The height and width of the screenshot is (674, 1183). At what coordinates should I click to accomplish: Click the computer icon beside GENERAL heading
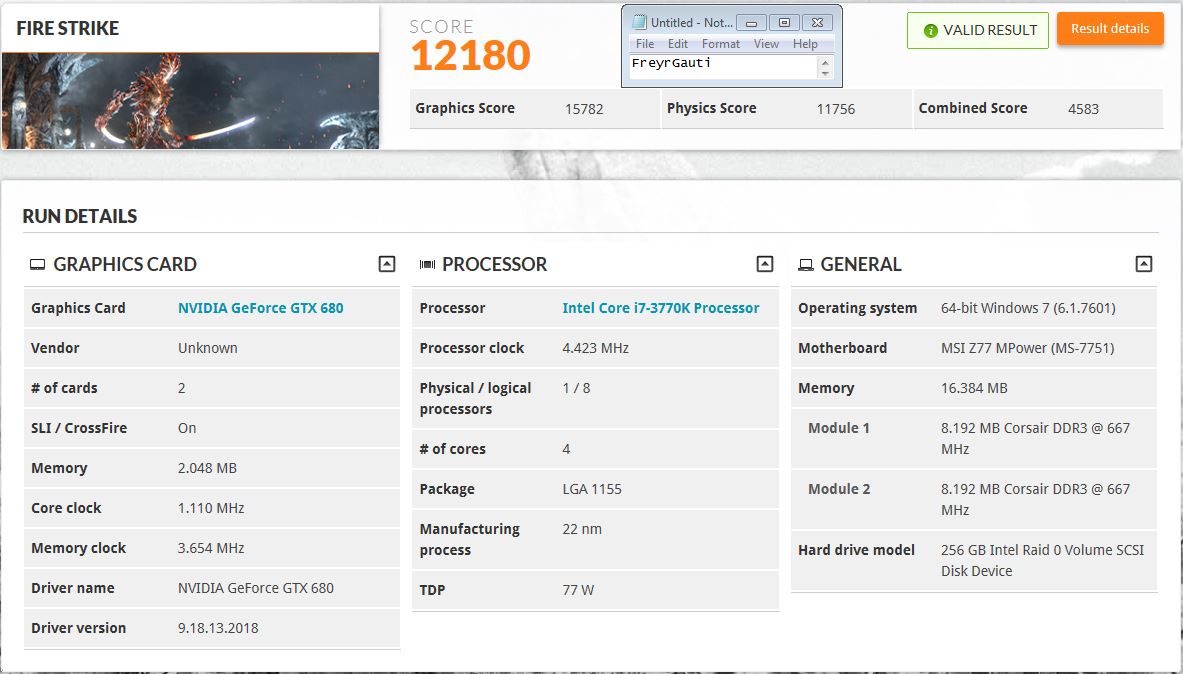point(805,265)
